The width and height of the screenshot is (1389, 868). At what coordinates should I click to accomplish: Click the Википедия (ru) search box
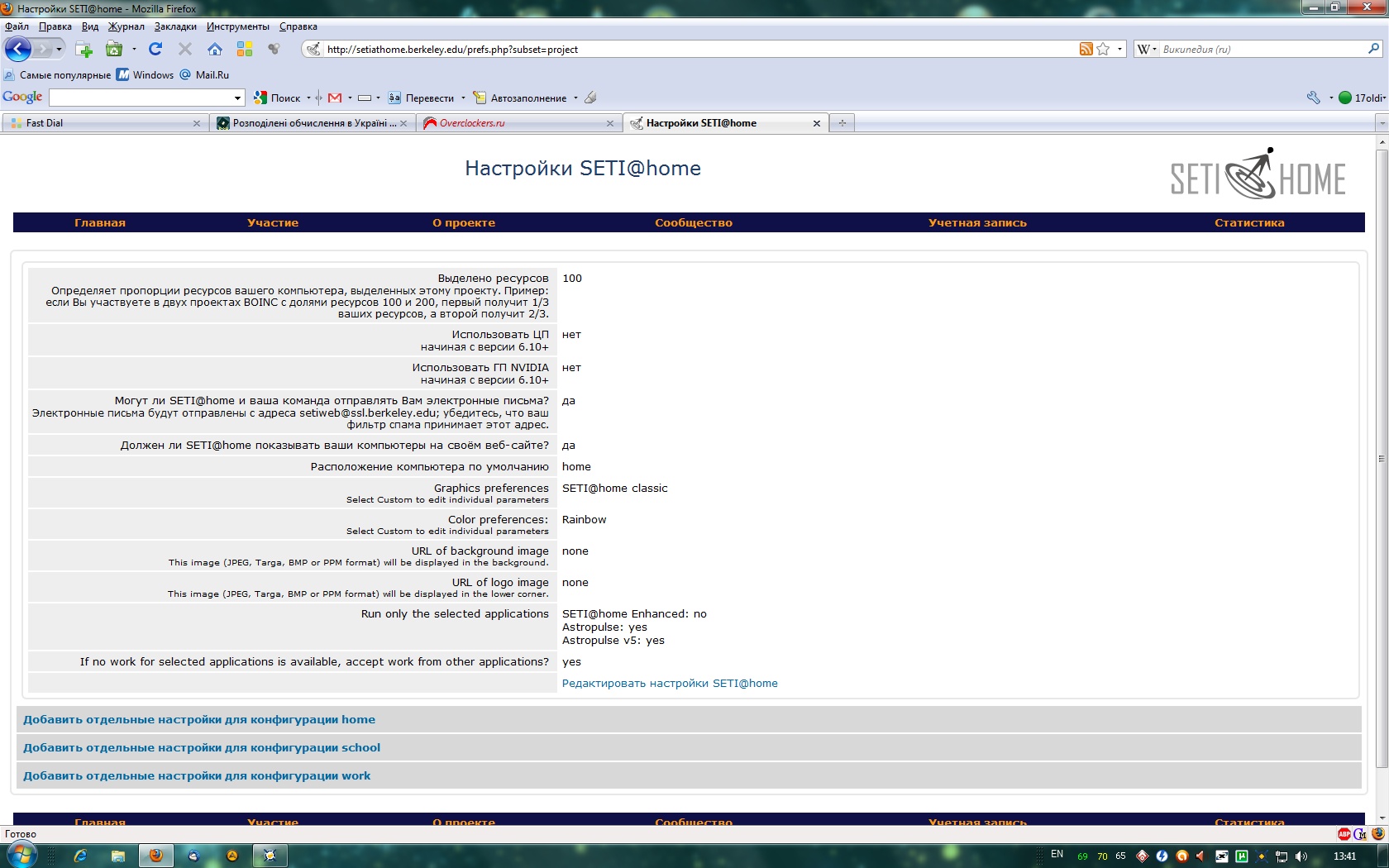(x=1262, y=50)
